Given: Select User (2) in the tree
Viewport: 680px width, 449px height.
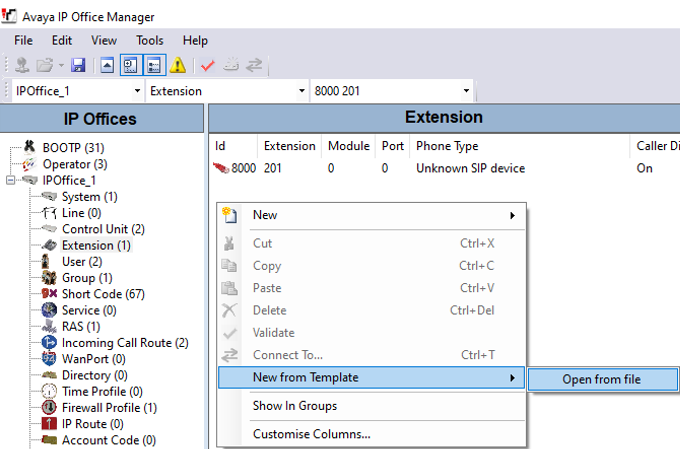Looking at the screenshot, I should coord(82,262).
